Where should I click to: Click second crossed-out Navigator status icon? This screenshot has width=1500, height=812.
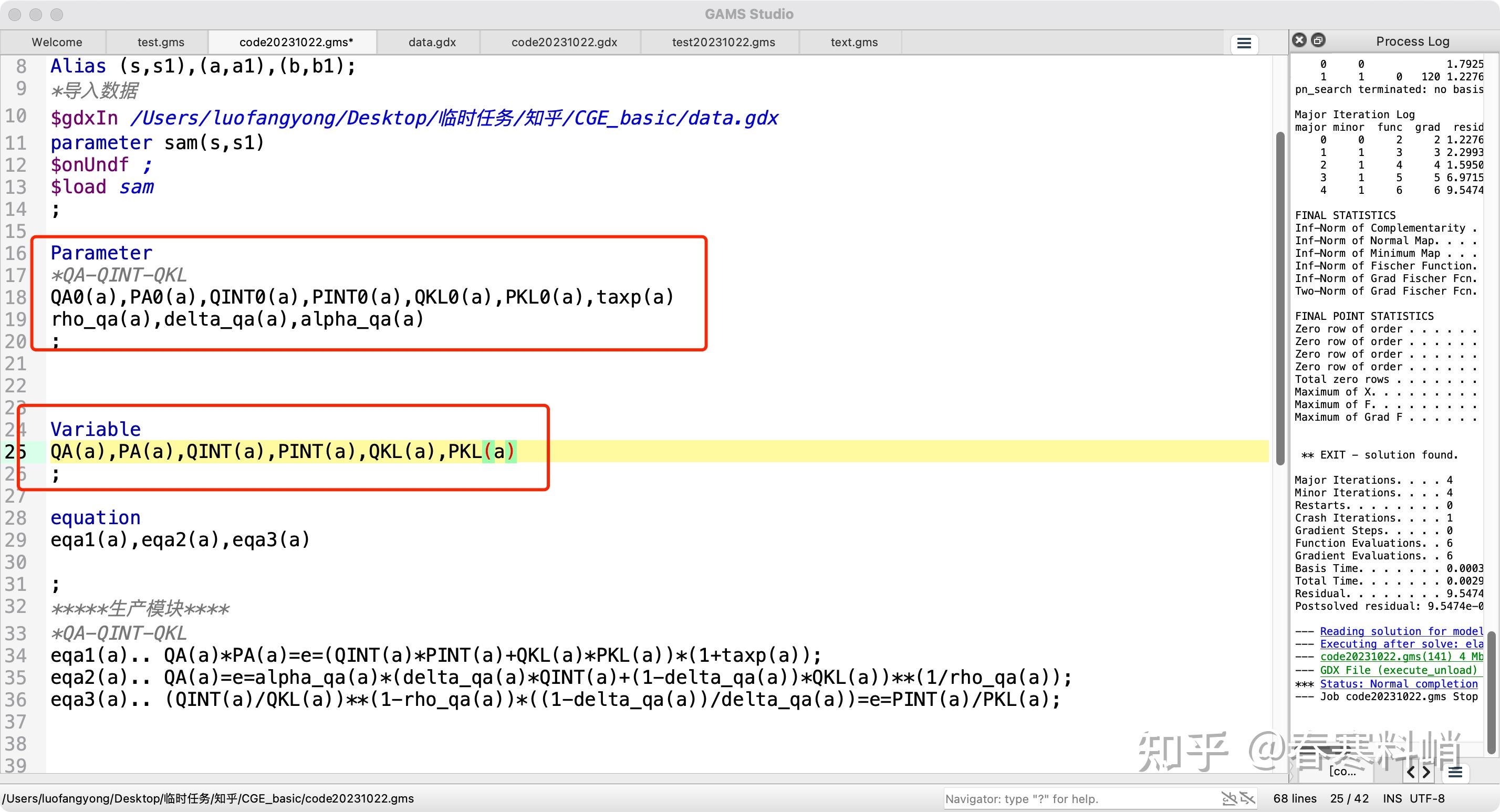1247,798
